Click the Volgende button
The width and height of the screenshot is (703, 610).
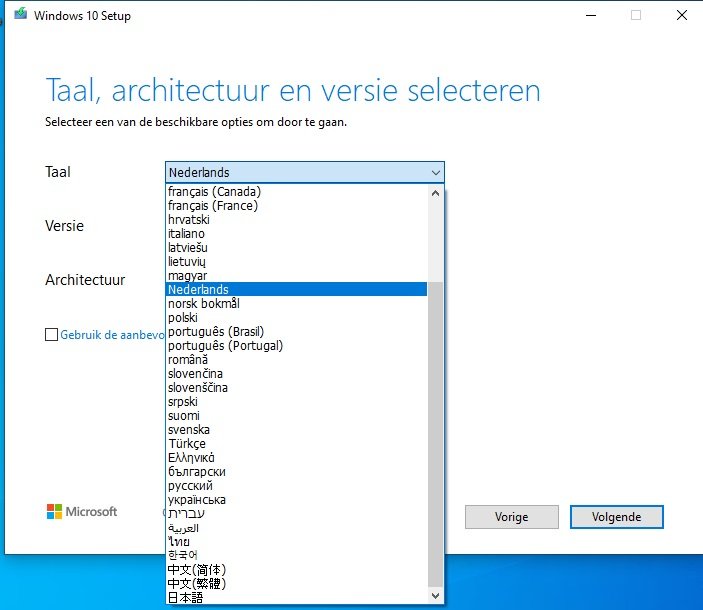(x=616, y=517)
